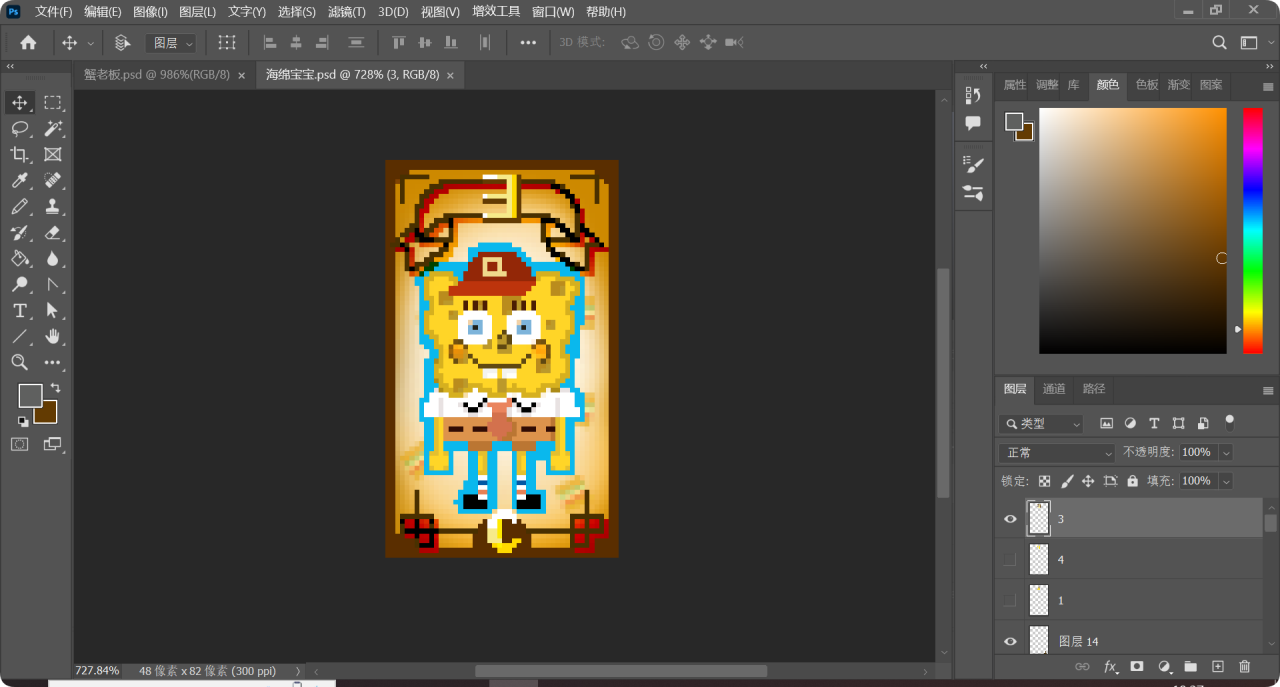This screenshot has height=687, width=1280.
Task: Hide layer 3 using eye icon
Action: [x=1010, y=519]
